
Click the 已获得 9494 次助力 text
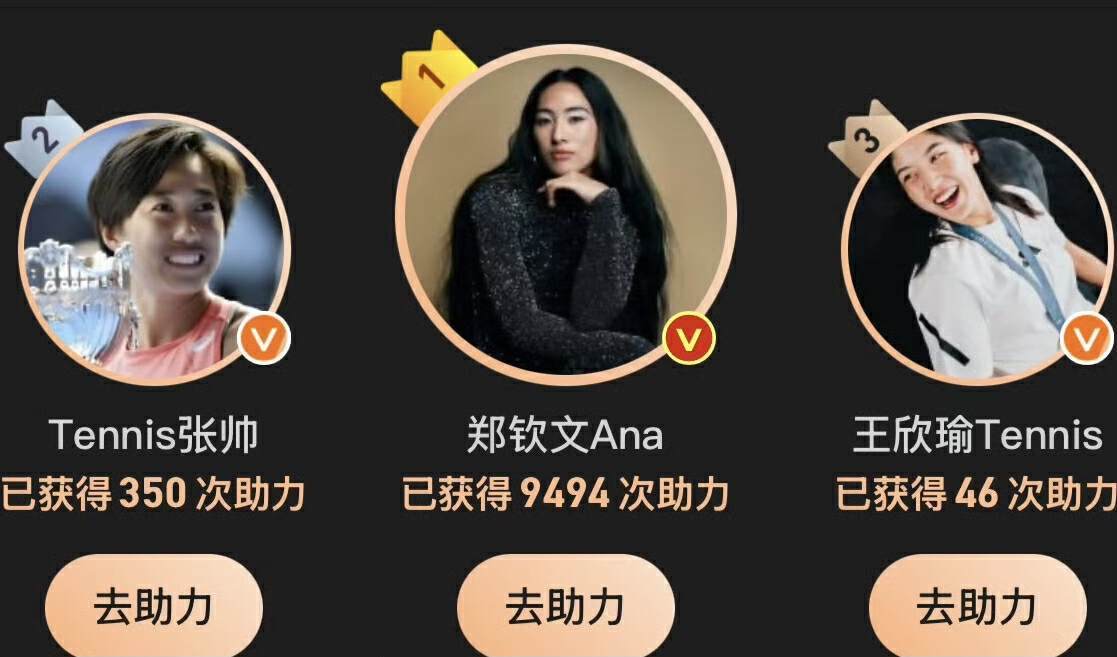click(566, 493)
